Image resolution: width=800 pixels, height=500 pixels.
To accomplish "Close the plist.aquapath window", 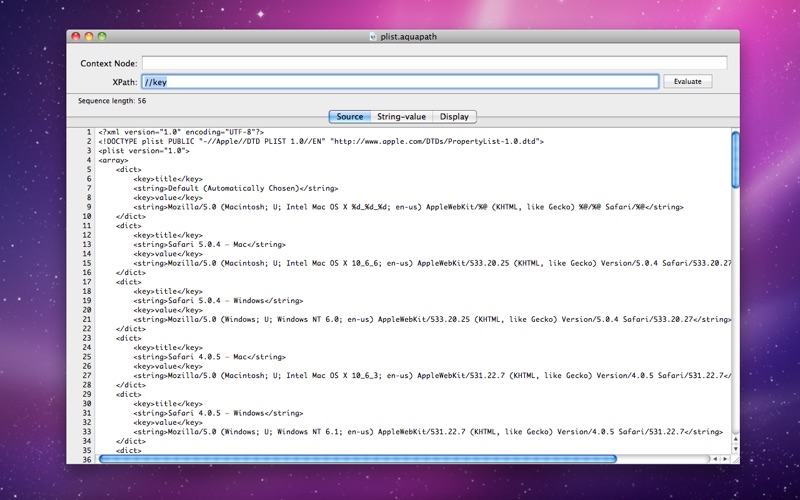I will (76, 36).
